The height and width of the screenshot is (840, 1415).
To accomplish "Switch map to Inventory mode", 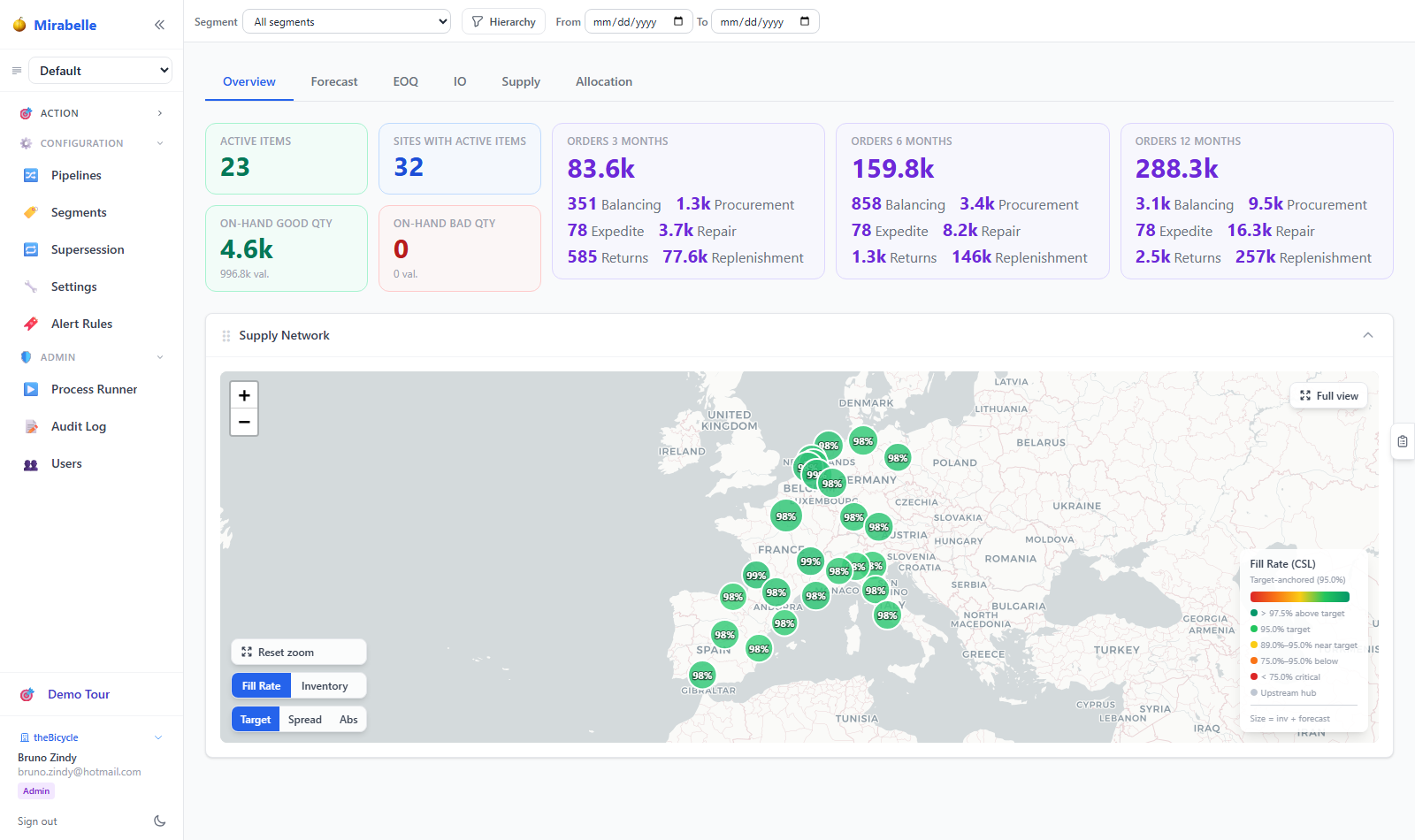I will pyautogui.click(x=325, y=686).
